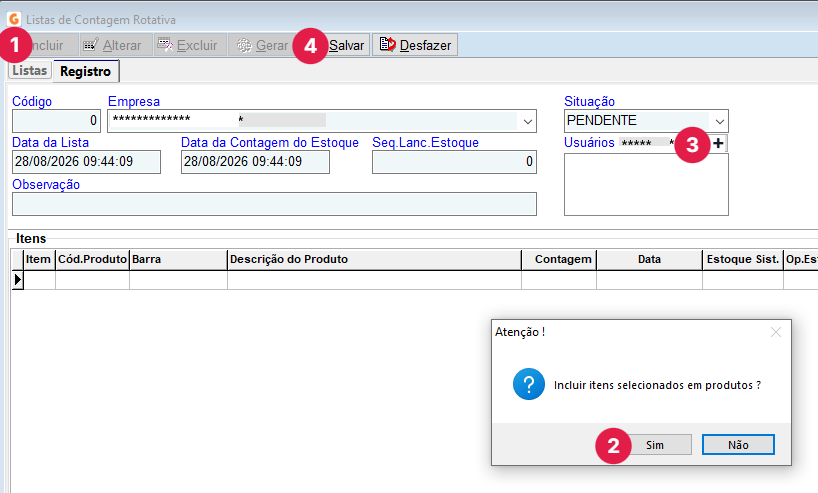Confirm with the Sim button
The width and height of the screenshot is (818, 493).
pos(655,445)
